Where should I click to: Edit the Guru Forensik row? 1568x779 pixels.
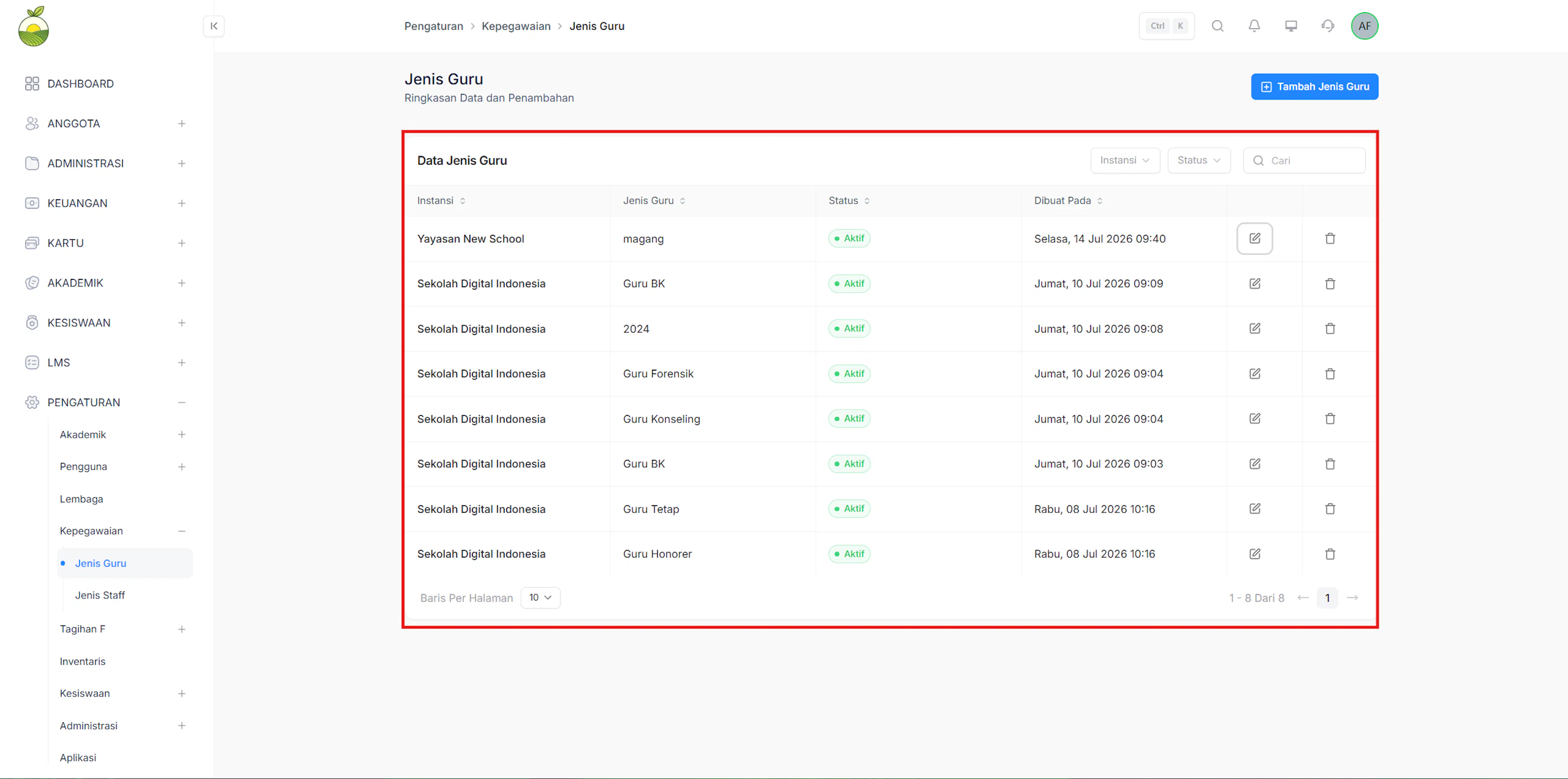point(1254,374)
